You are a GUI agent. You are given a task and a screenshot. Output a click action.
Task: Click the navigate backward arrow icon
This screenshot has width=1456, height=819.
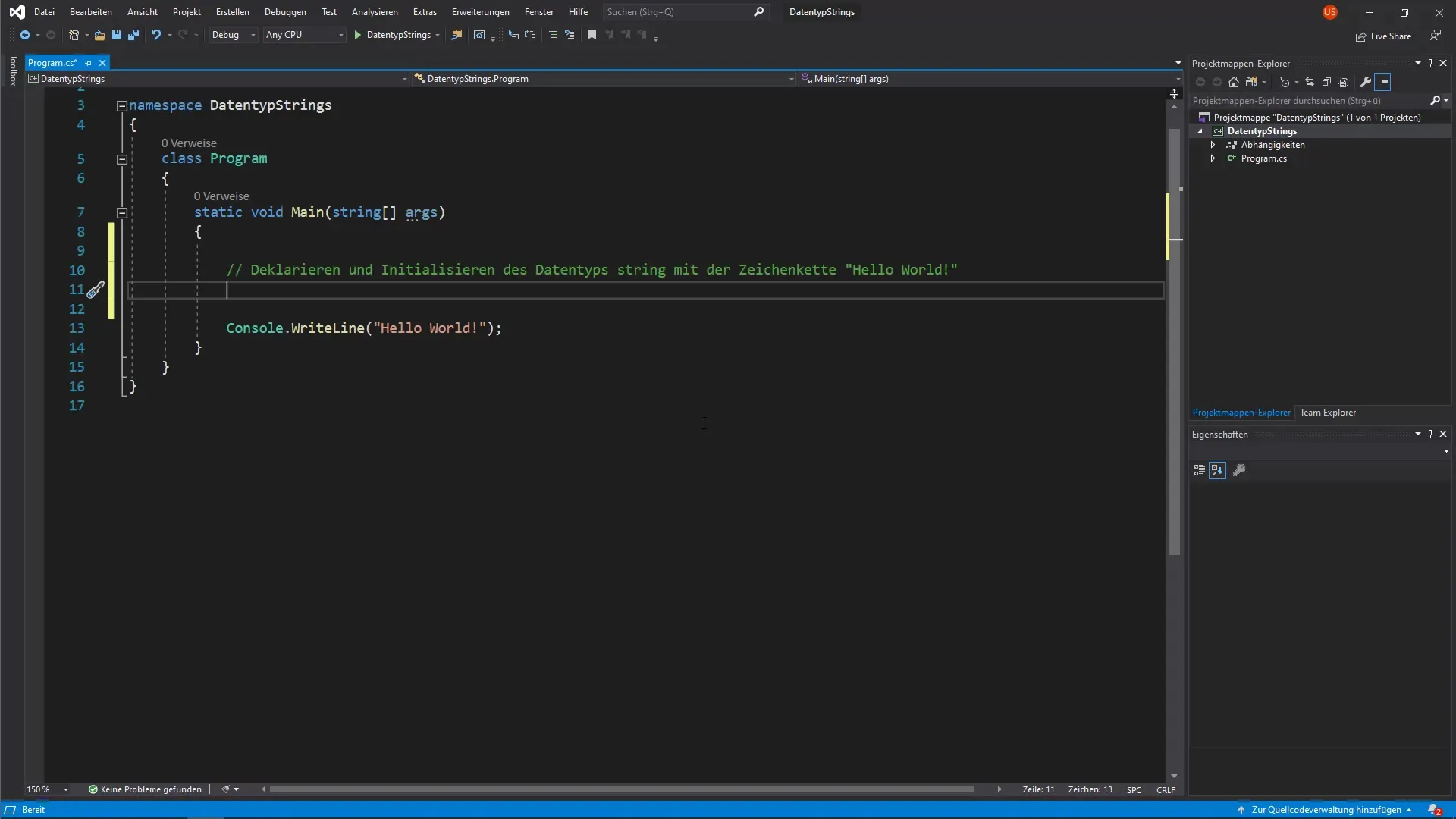(24, 35)
